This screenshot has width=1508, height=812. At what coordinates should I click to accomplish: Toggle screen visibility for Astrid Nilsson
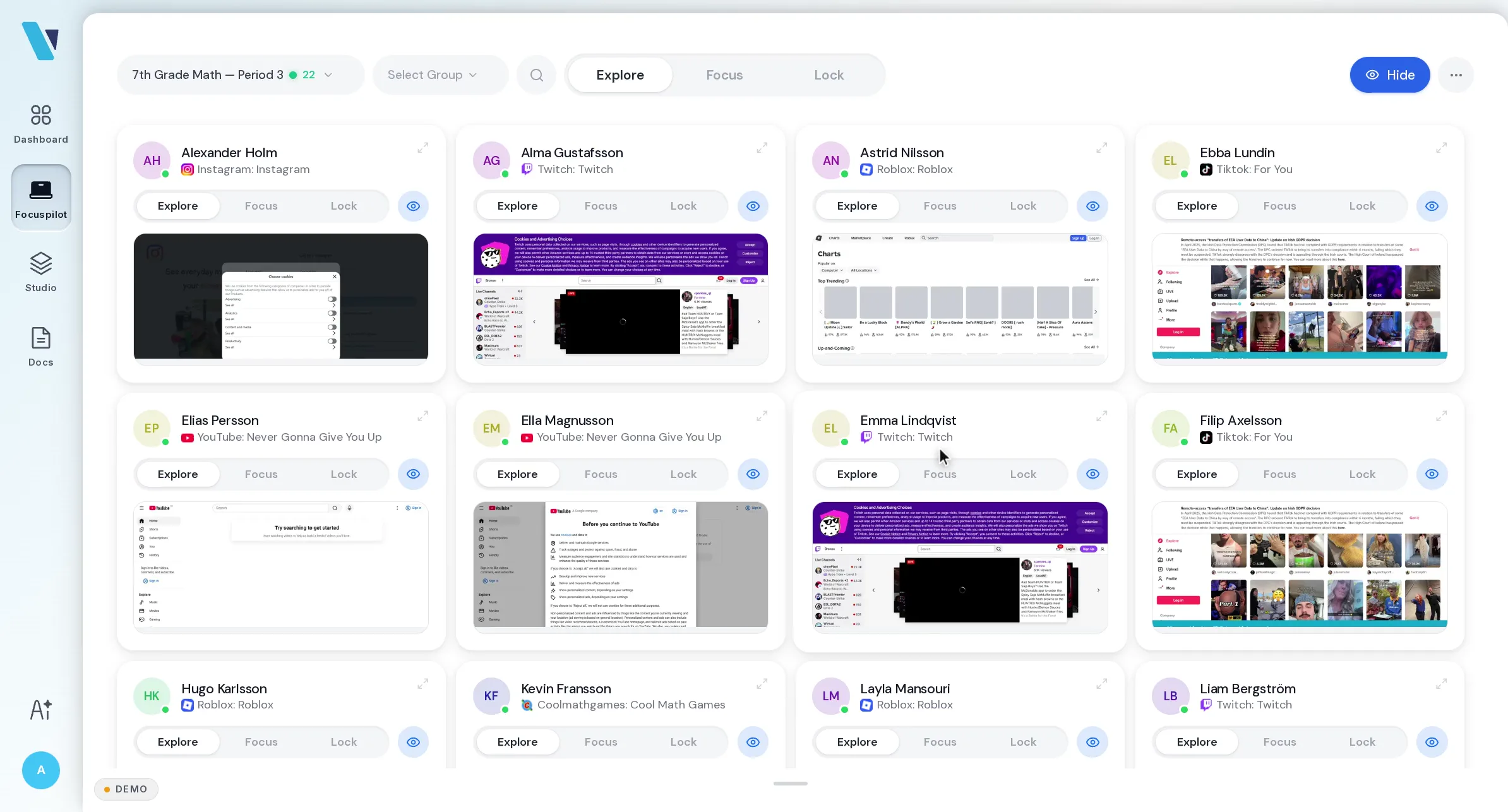1092,206
